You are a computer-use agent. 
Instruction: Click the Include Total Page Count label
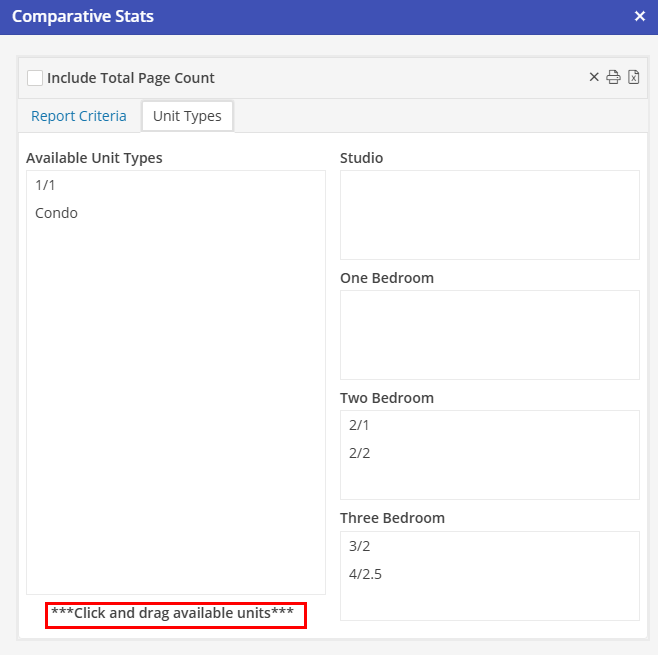pyautogui.click(x=131, y=78)
